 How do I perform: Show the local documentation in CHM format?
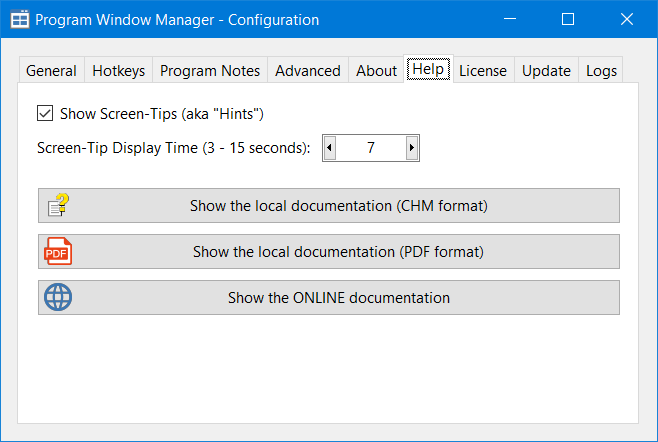[x=338, y=206]
